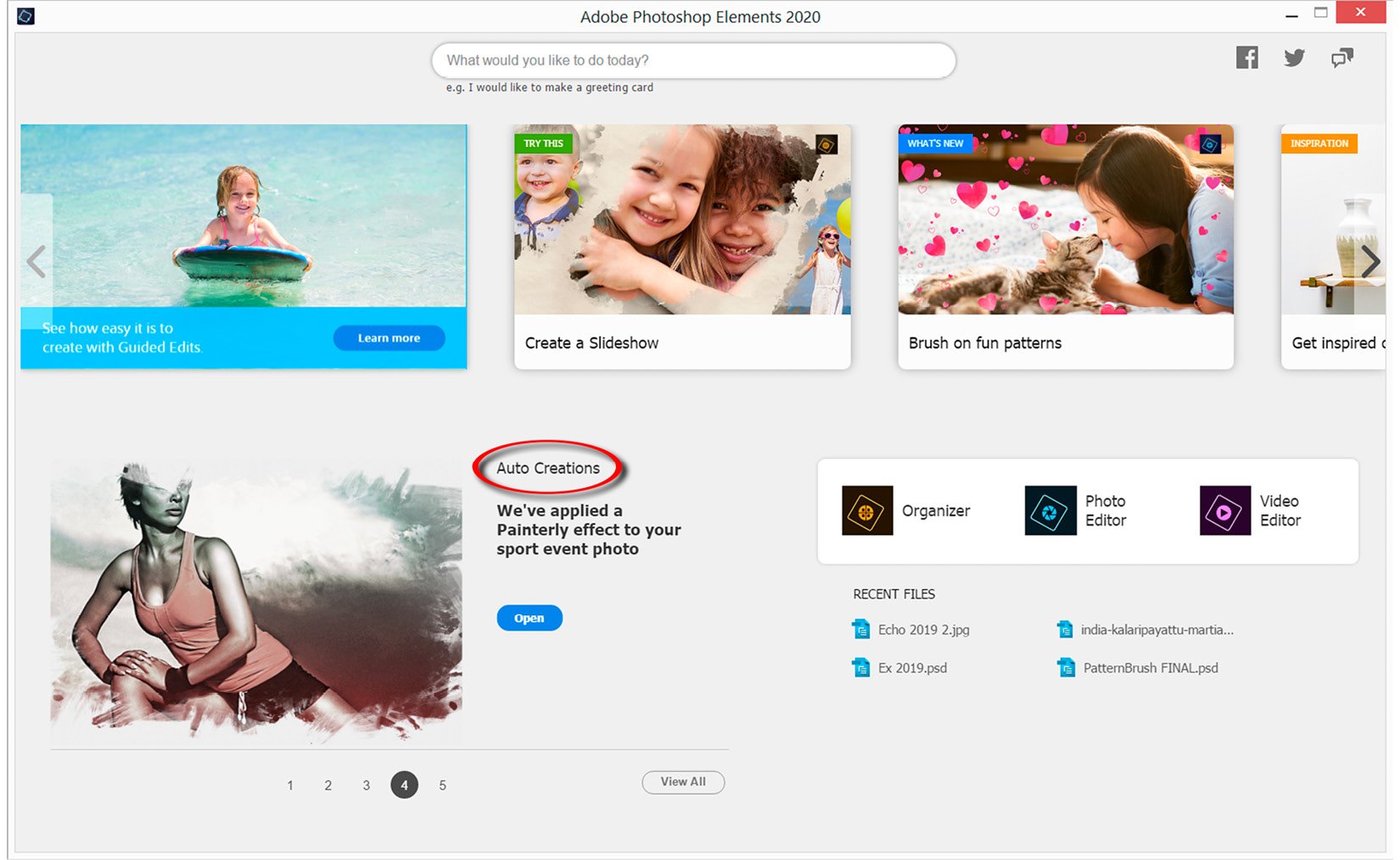Minimize the Photoshop Elements window
Image resolution: width=1400 pixels, height=860 pixels.
pyautogui.click(x=1291, y=14)
